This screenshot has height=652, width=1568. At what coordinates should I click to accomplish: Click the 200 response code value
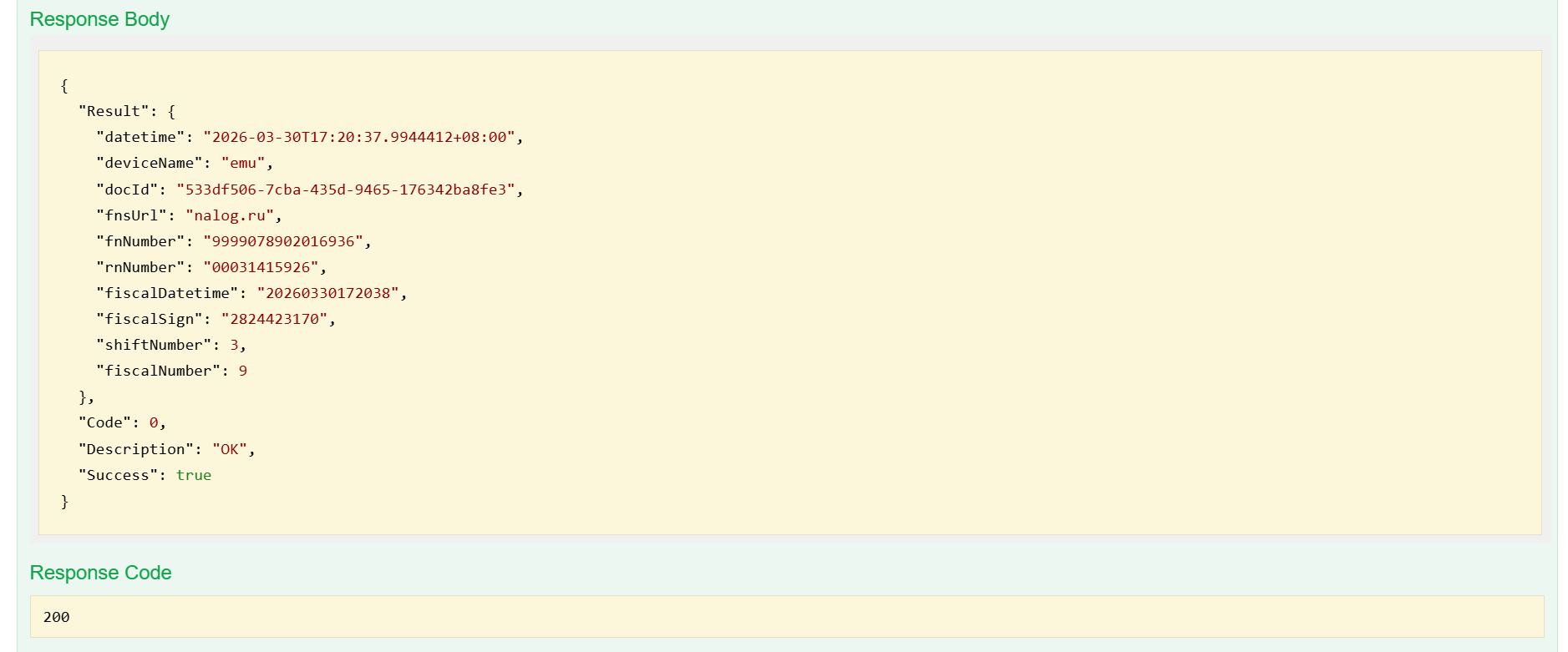pyautogui.click(x=57, y=617)
